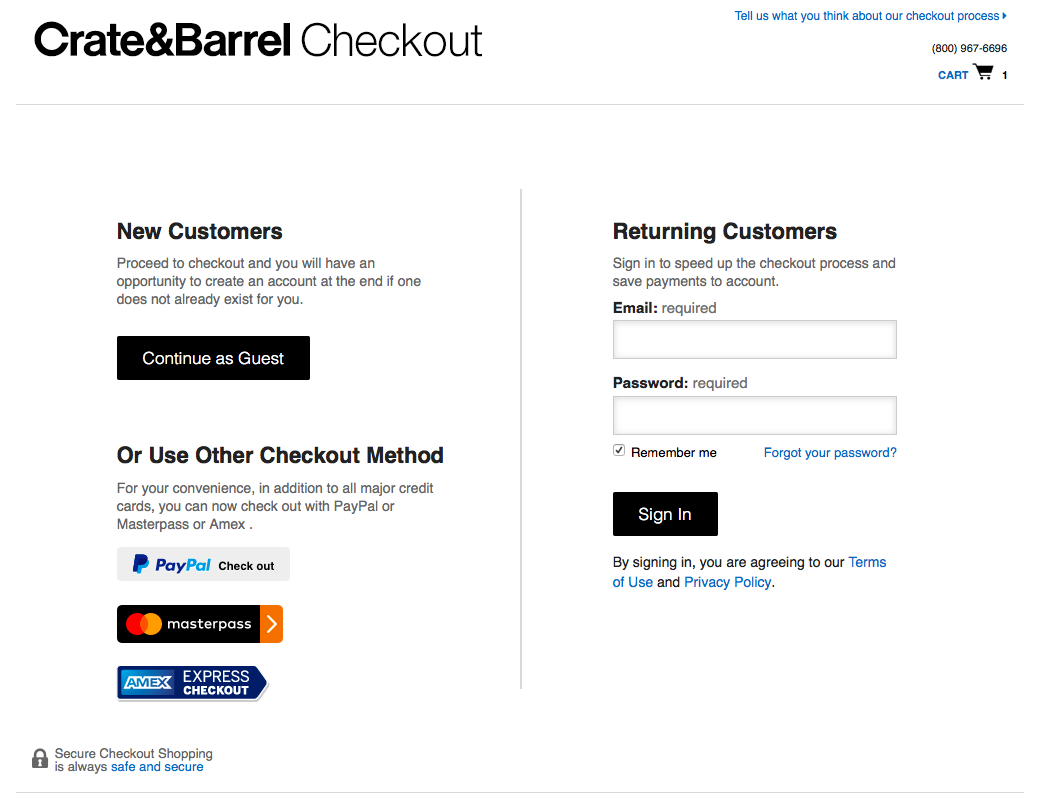Click the orange Masterpass arrow chevron
This screenshot has width=1040, height=803.
click(272, 623)
